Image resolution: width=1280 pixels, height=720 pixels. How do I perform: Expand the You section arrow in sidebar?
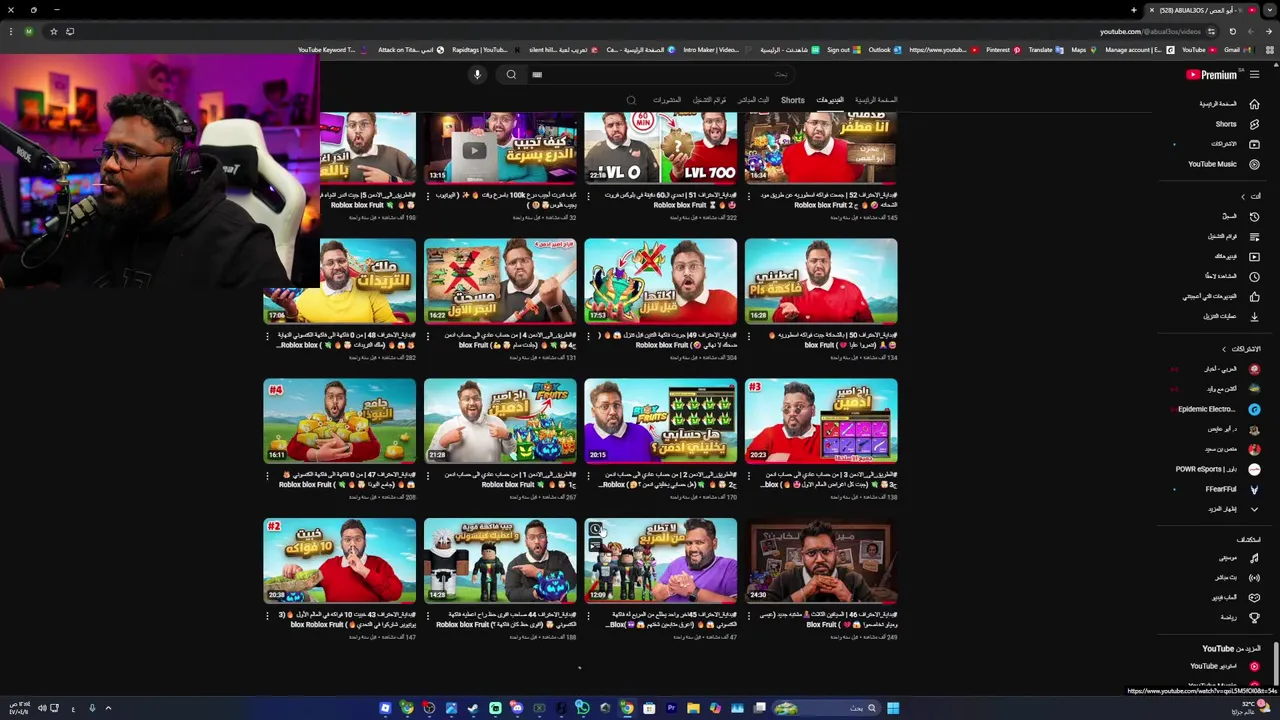1243,196
